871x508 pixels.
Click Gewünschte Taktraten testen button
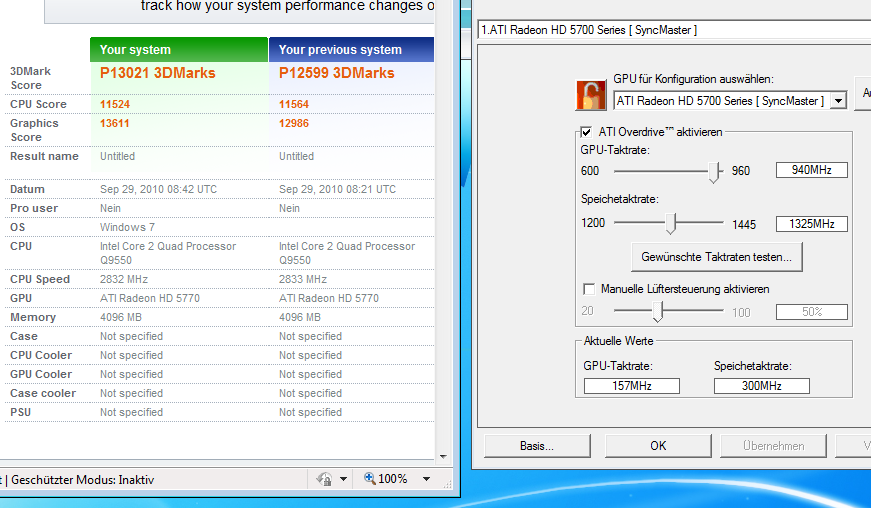[x=717, y=257]
